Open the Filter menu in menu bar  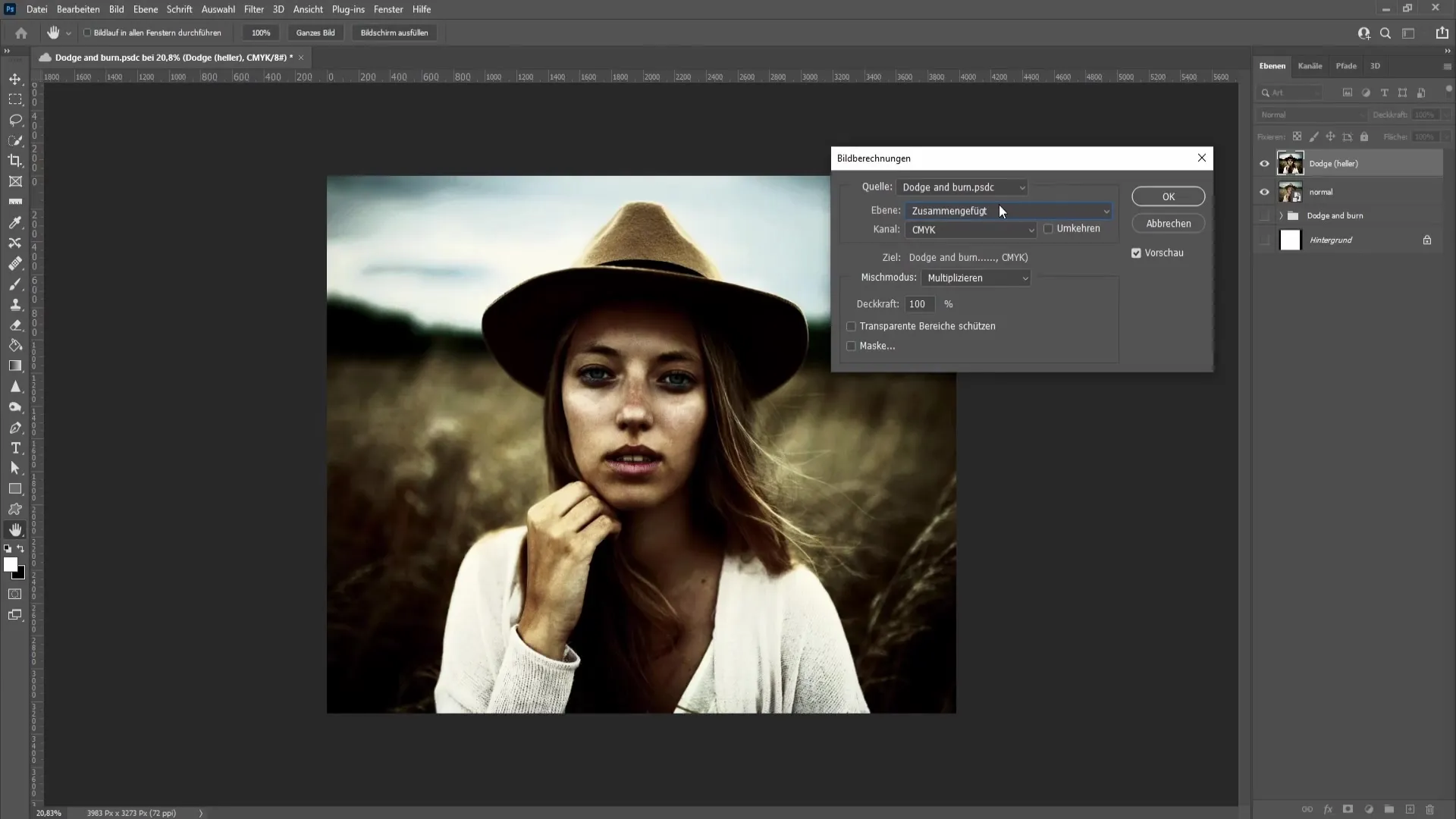pyautogui.click(x=252, y=8)
